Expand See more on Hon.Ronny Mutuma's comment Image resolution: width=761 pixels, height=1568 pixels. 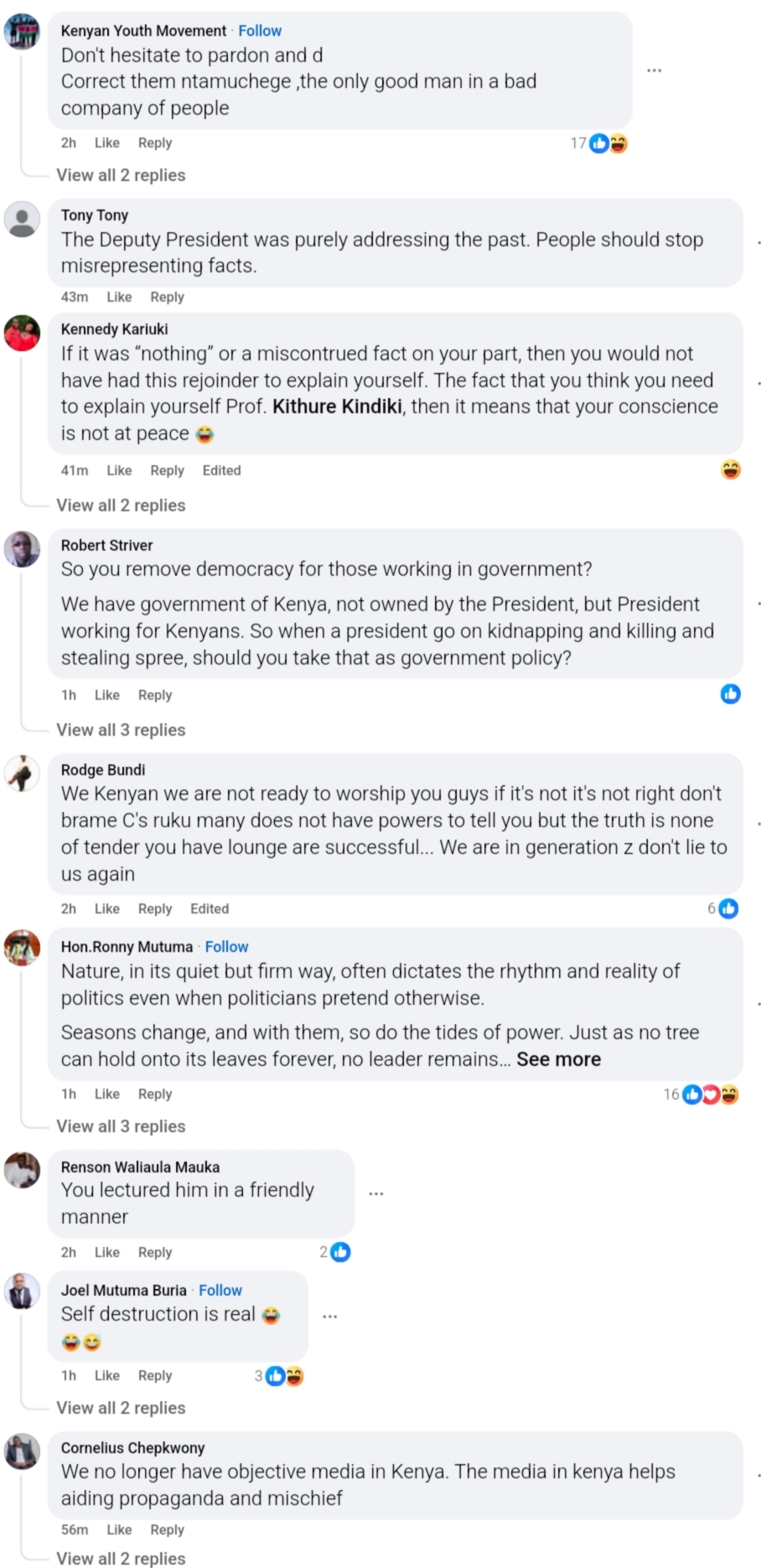(558, 1059)
